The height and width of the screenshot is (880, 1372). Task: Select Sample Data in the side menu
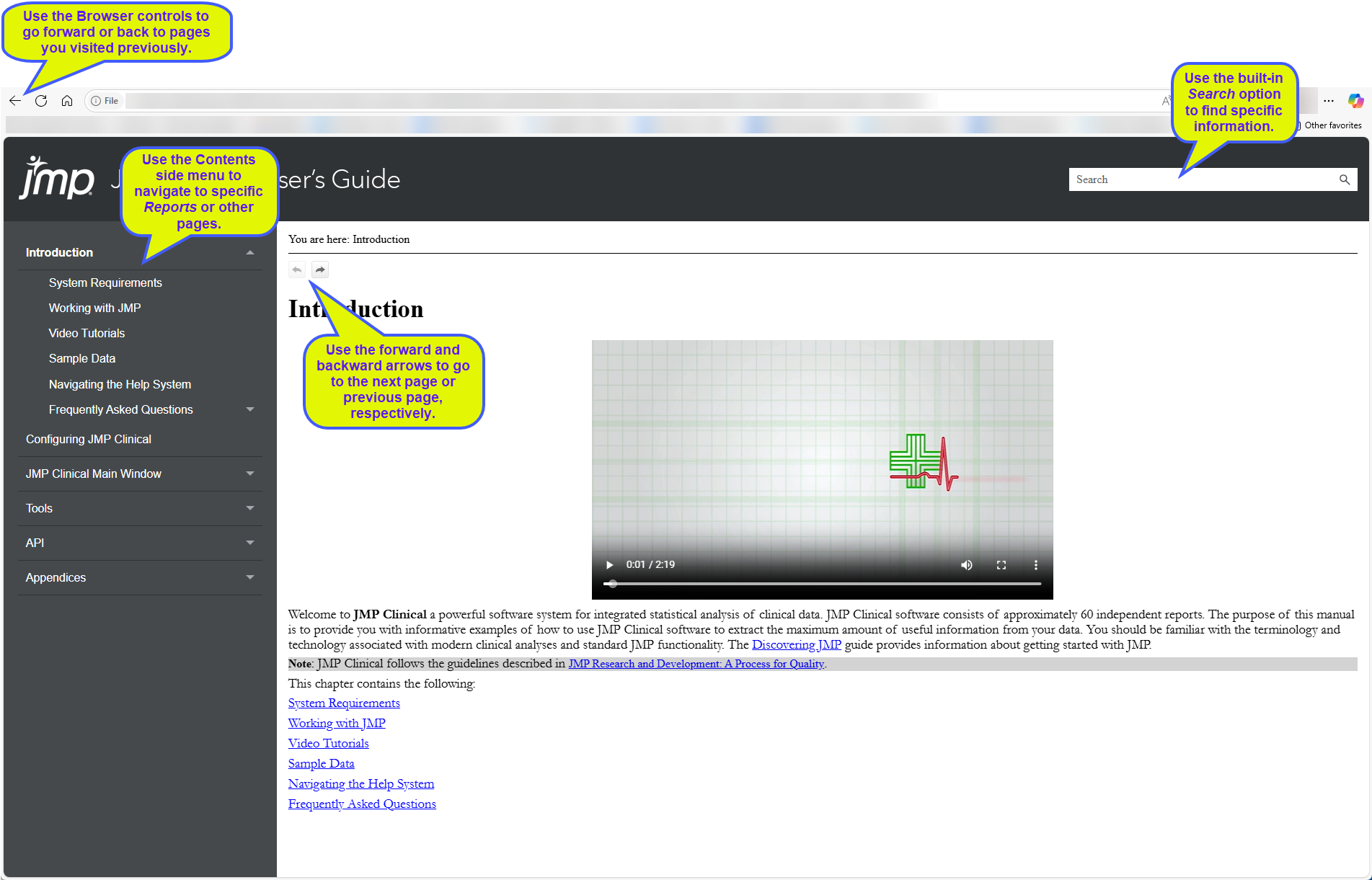tap(82, 358)
